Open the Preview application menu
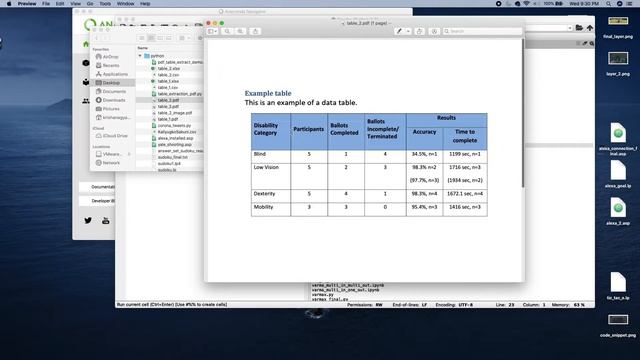This screenshot has height=360, width=640. (27, 4)
